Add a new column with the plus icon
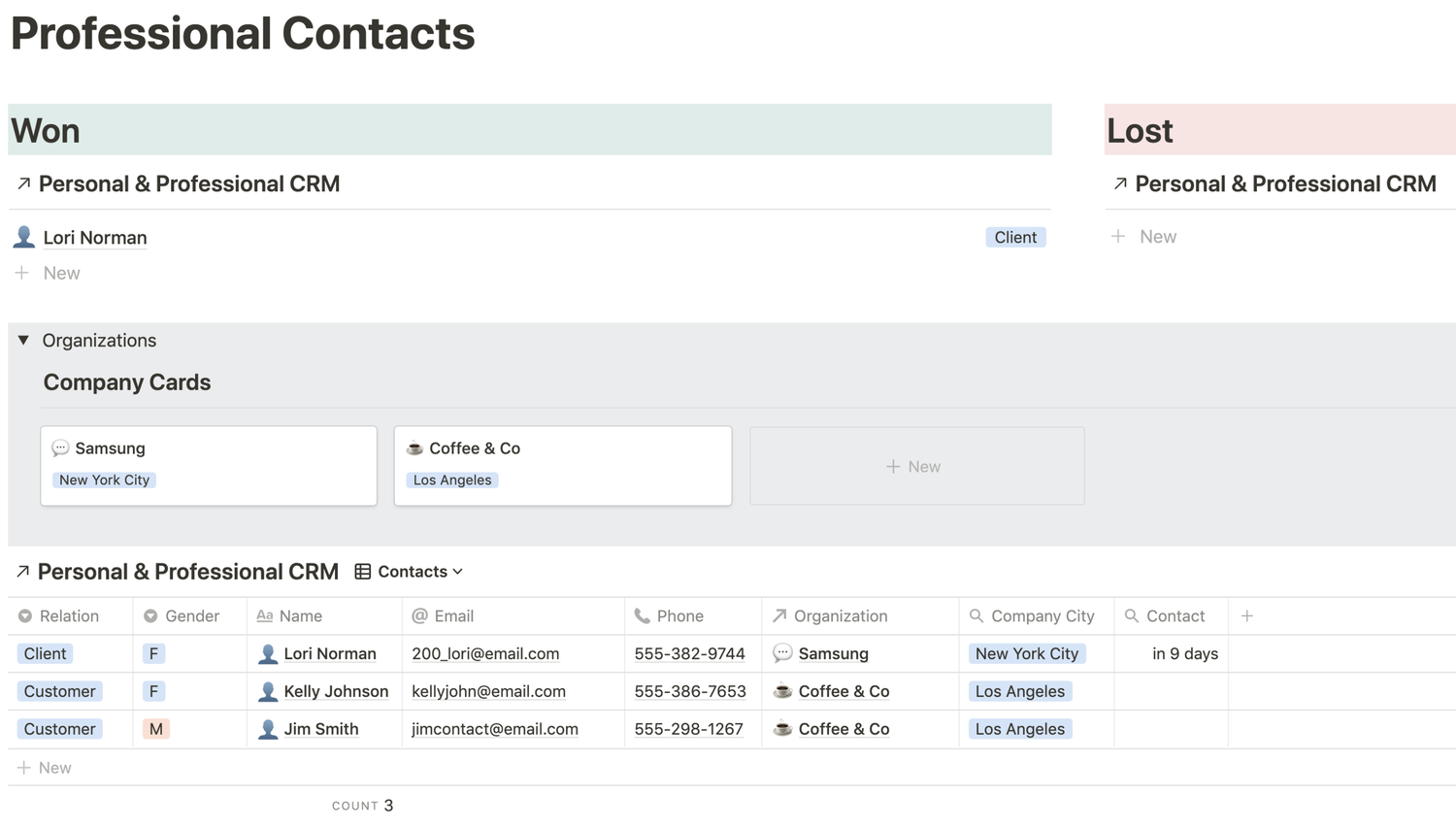The image size is (1456, 828). [x=1247, y=615]
